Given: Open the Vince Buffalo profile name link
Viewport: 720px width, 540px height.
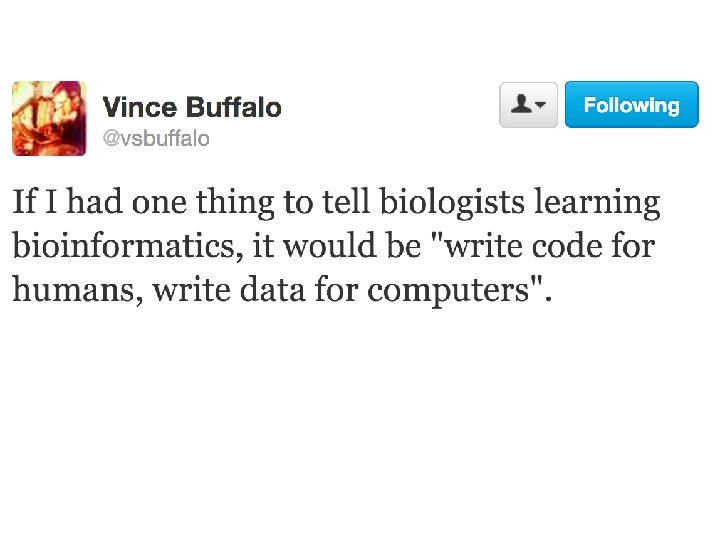Looking at the screenshot, I should point(192,107).
